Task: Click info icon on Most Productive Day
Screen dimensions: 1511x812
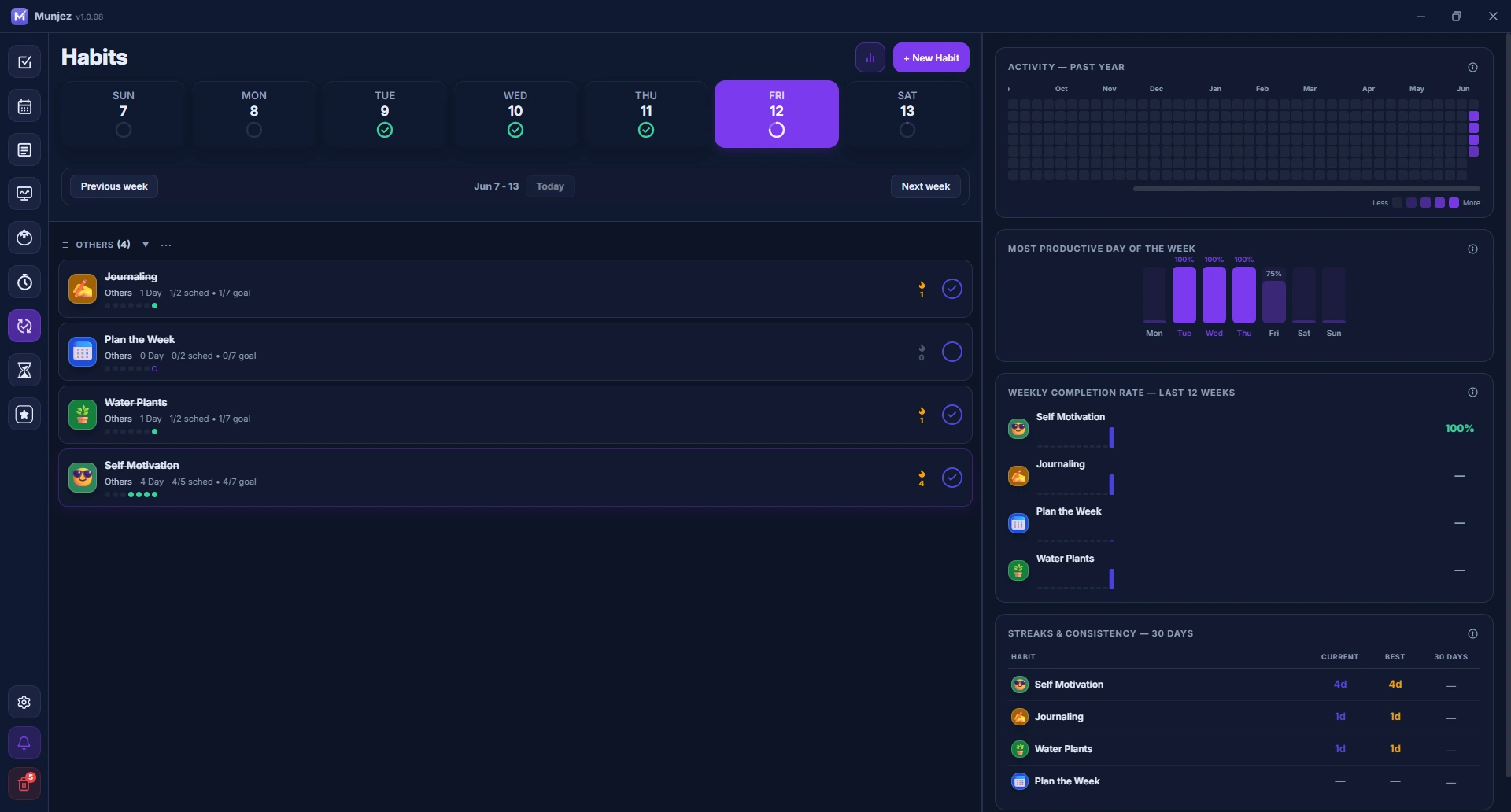Action: coord(1472,249)
